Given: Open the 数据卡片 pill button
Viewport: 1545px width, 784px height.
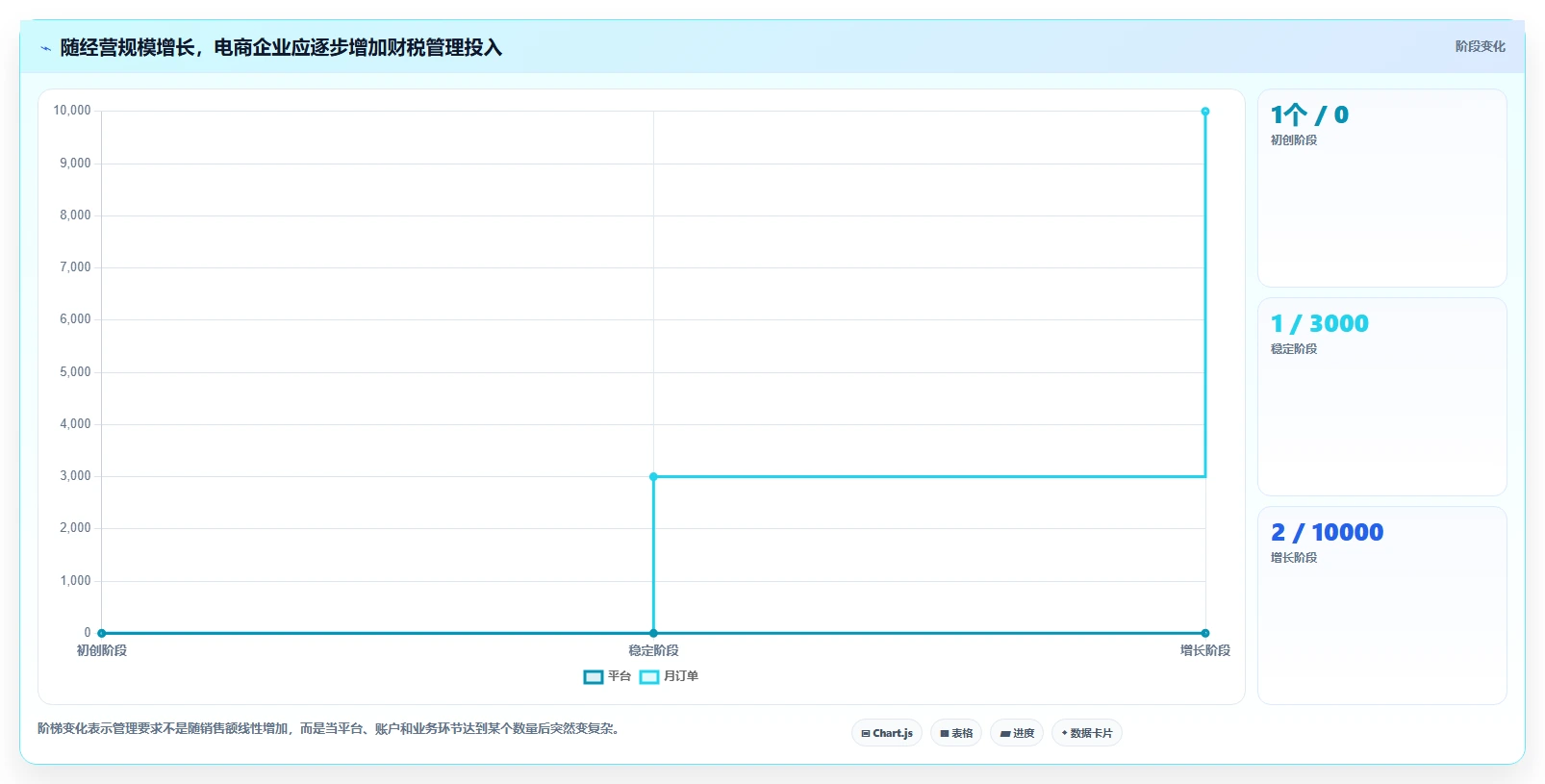Looking at the screenshot, I should coord(1087,733).
